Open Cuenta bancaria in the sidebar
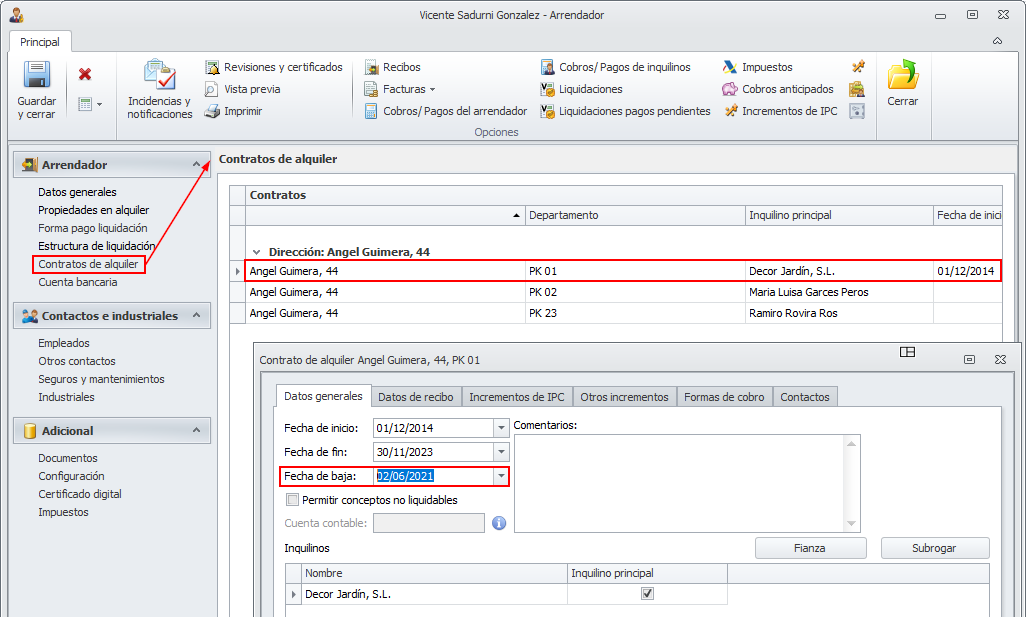 (x=78, y=283)
